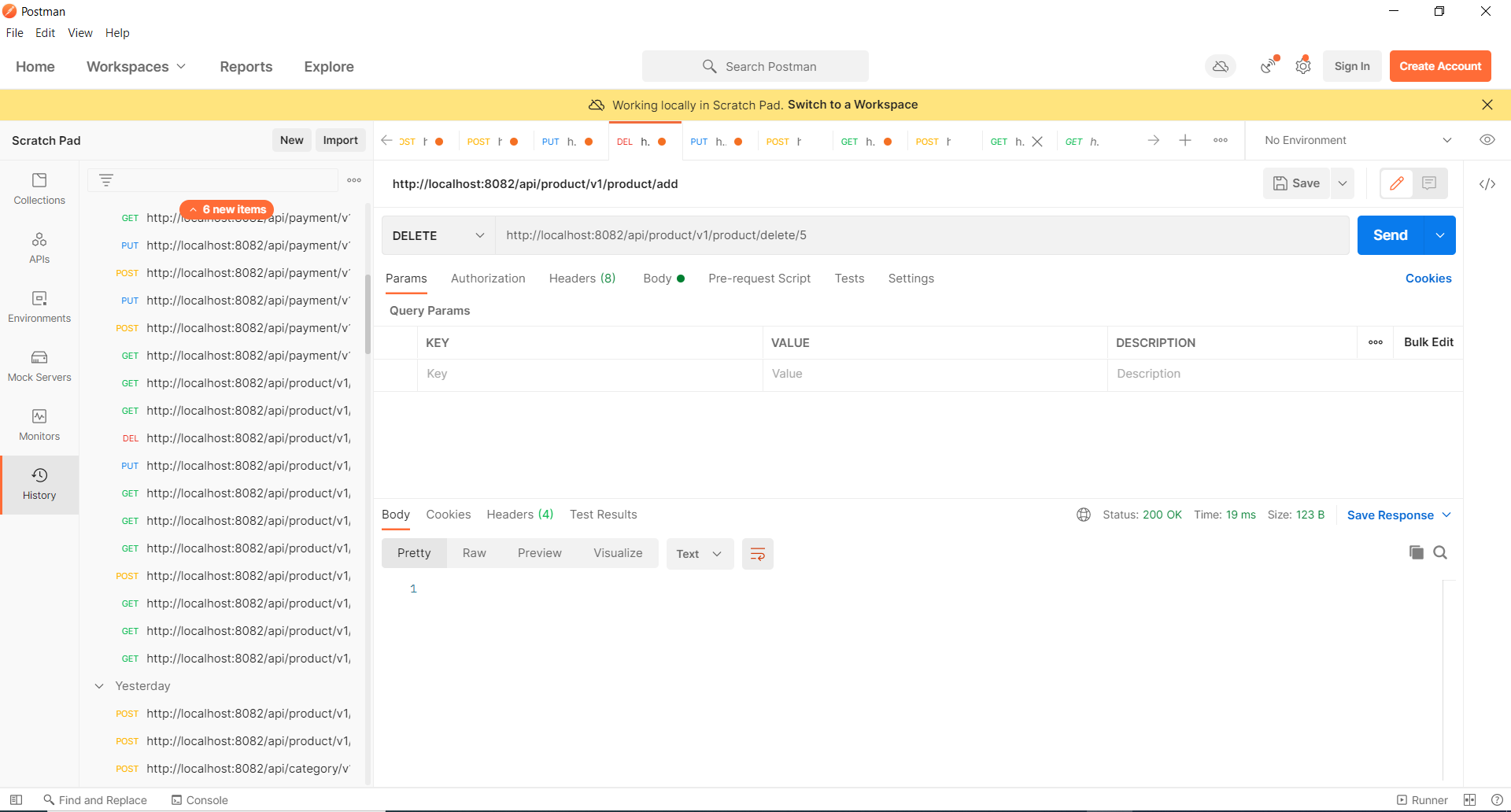The height and width of the screenshot is (812, 1511).
Task: Open the settings gear icon
Action: (1303, 66)
